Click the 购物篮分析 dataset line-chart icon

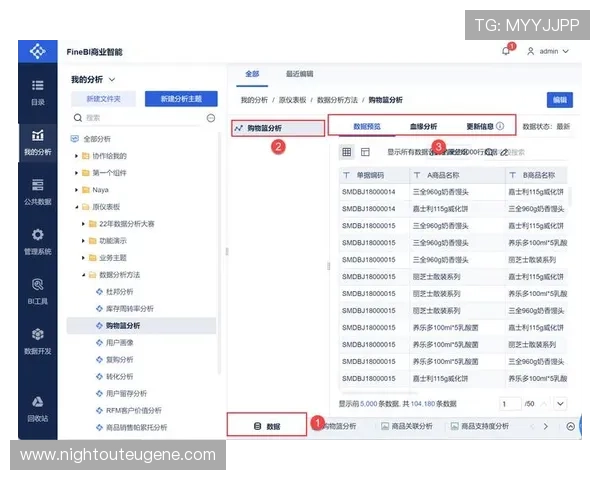tap(239, 128)
